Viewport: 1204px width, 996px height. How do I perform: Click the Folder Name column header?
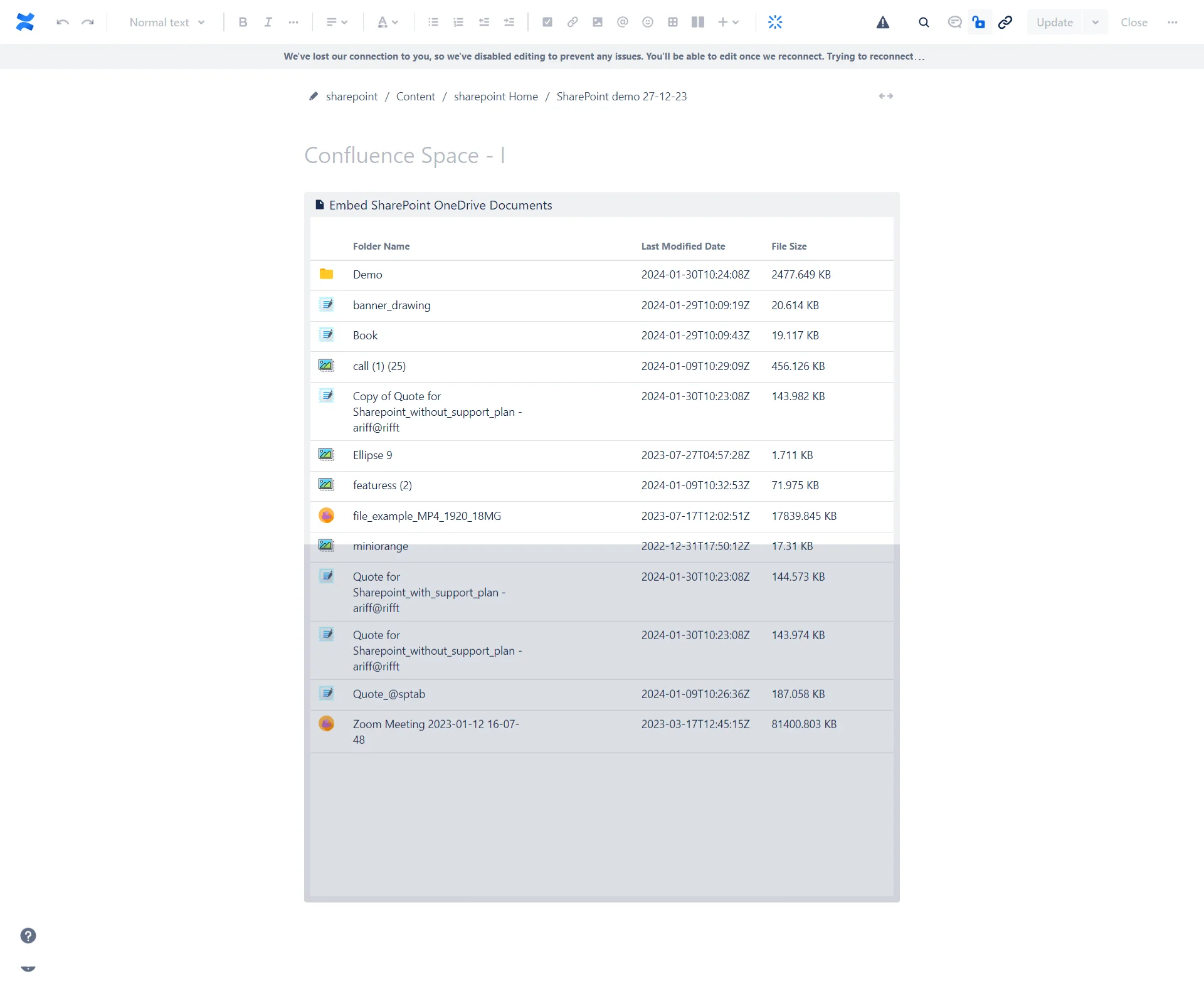(381, 246)
